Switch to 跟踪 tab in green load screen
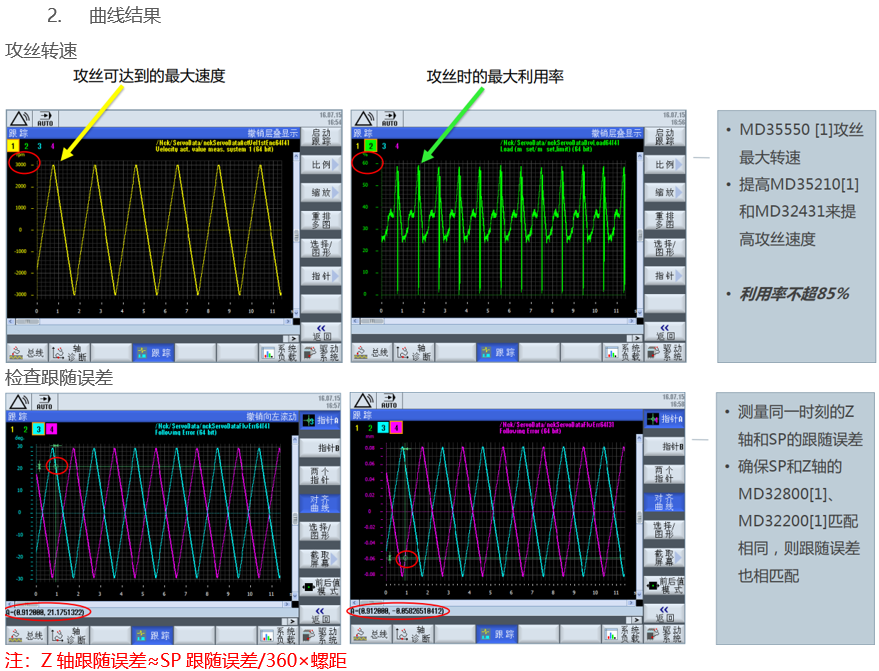 click(497, 352)
